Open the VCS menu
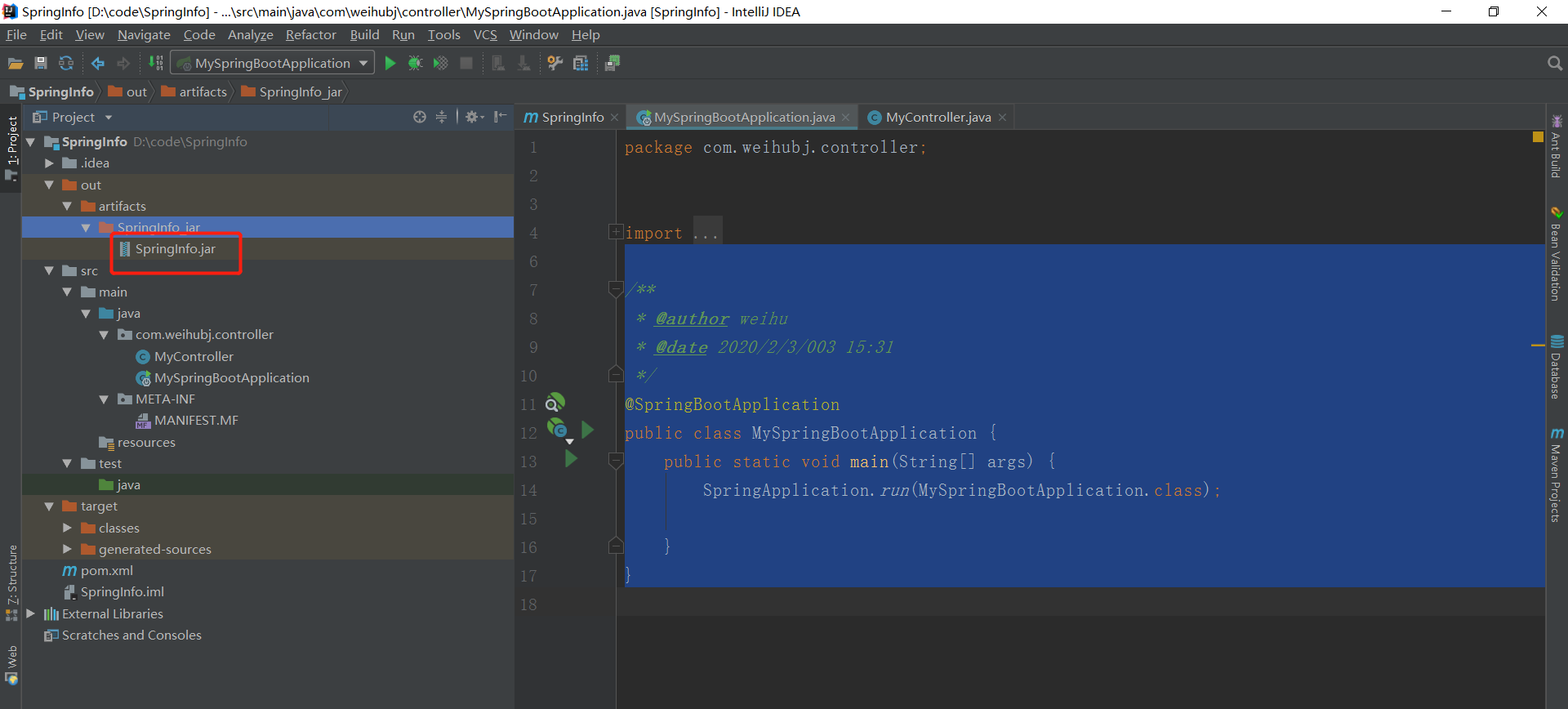Viewport: 1568px width, 709px height. pyautogui.click(x=485, y=34)
